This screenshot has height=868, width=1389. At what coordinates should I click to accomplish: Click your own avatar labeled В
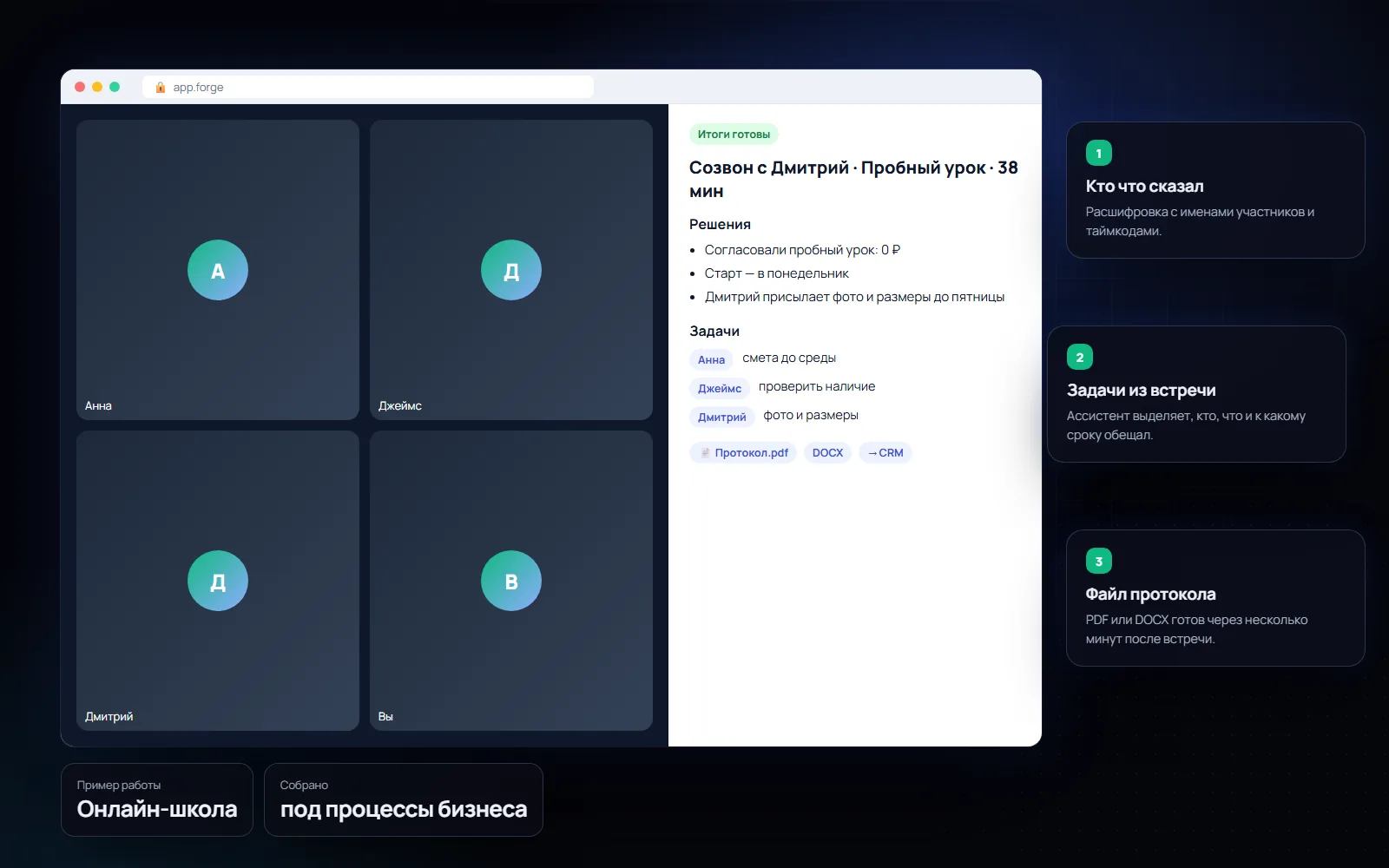click(511, 581)
